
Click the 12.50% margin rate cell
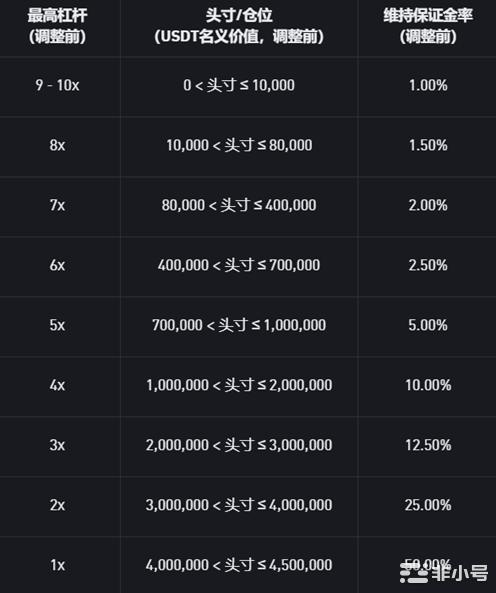click(x=428, y=445)
